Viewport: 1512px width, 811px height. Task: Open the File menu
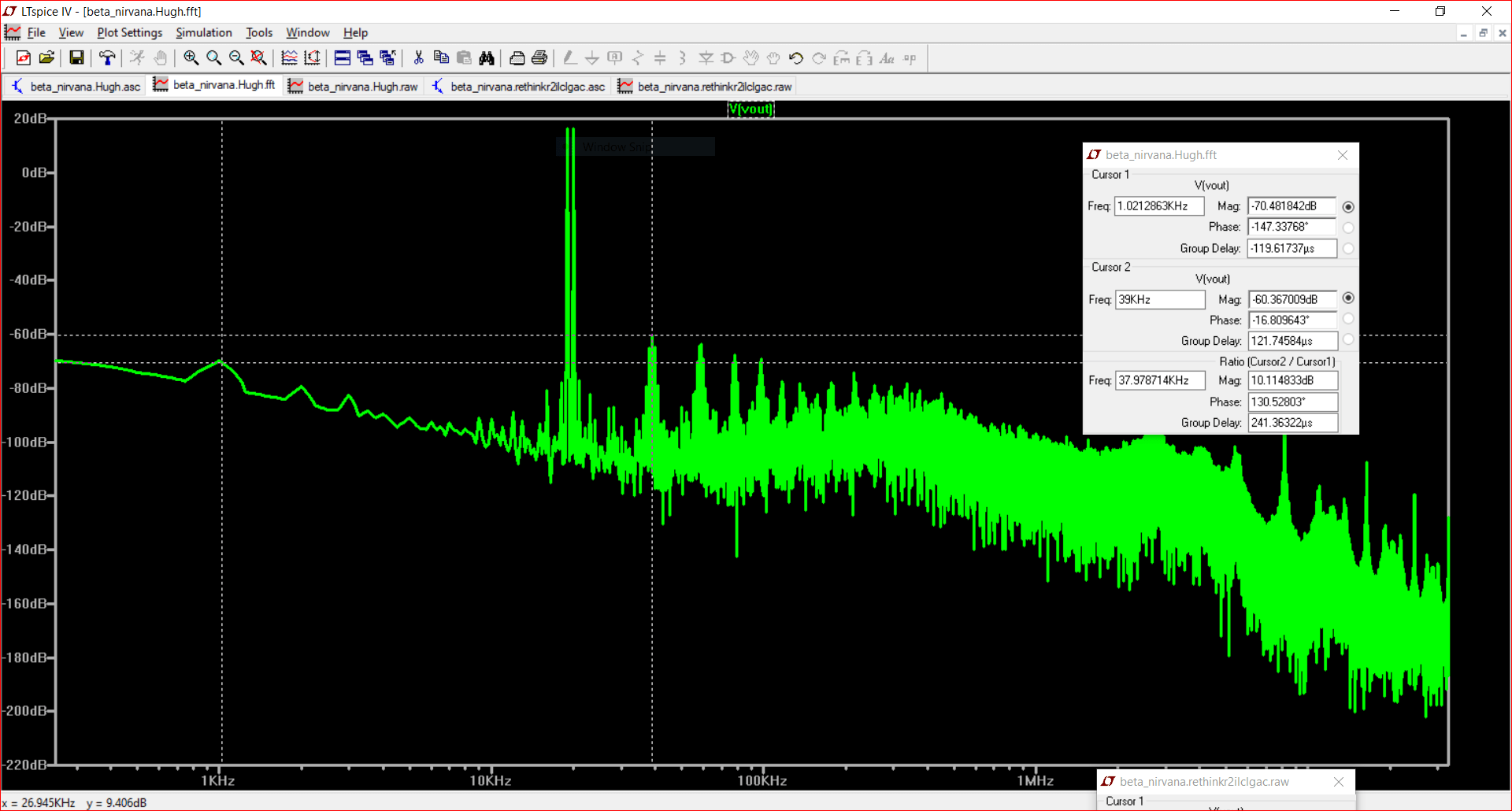(x=36, y=32)
